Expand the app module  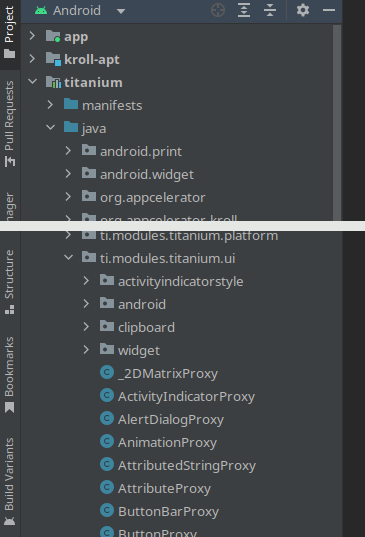pyautogui.click(x=32, y=36)
